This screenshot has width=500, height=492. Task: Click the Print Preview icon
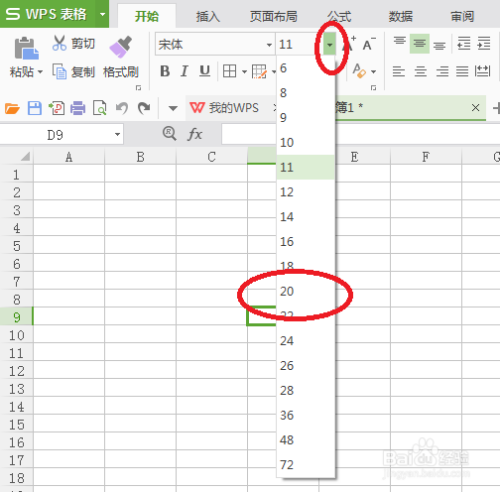100,108
